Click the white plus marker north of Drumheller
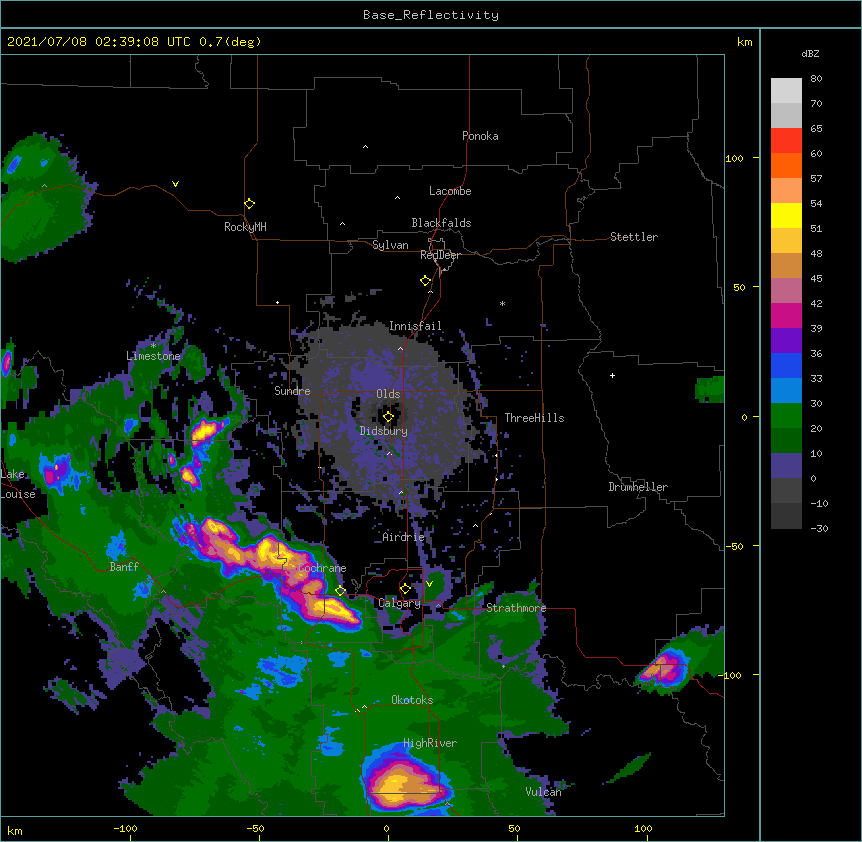This screenshot has width=862, height=842. (612, 375)
